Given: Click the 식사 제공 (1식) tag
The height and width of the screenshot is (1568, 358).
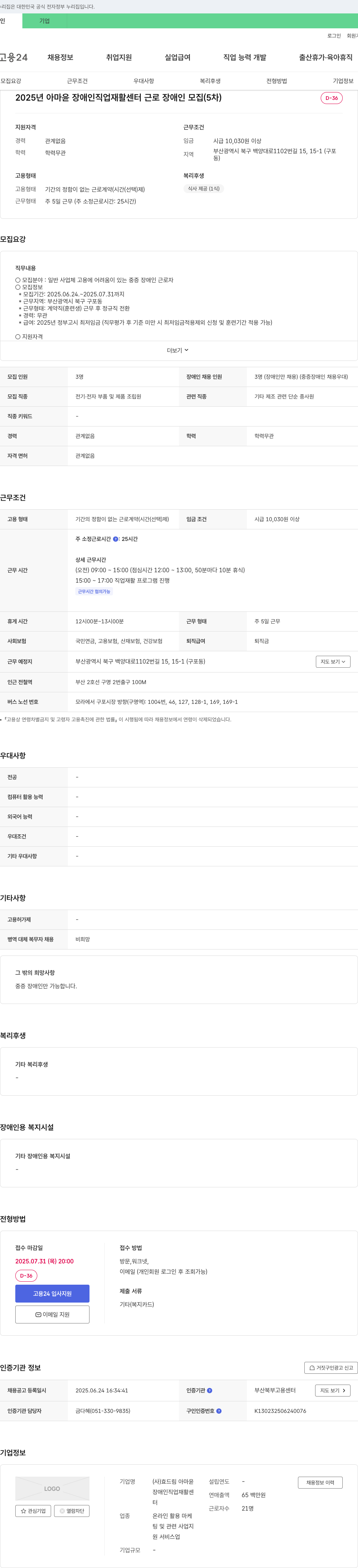Looking at the screenshot, I should coord(203,189).
